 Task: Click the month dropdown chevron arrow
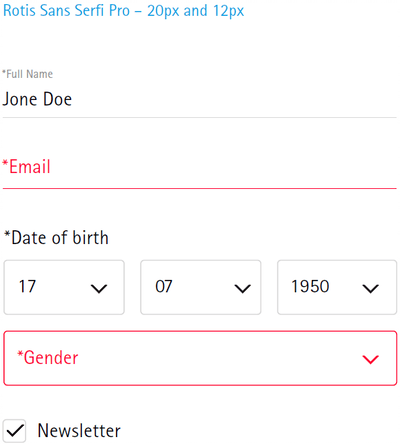(242, 288)
